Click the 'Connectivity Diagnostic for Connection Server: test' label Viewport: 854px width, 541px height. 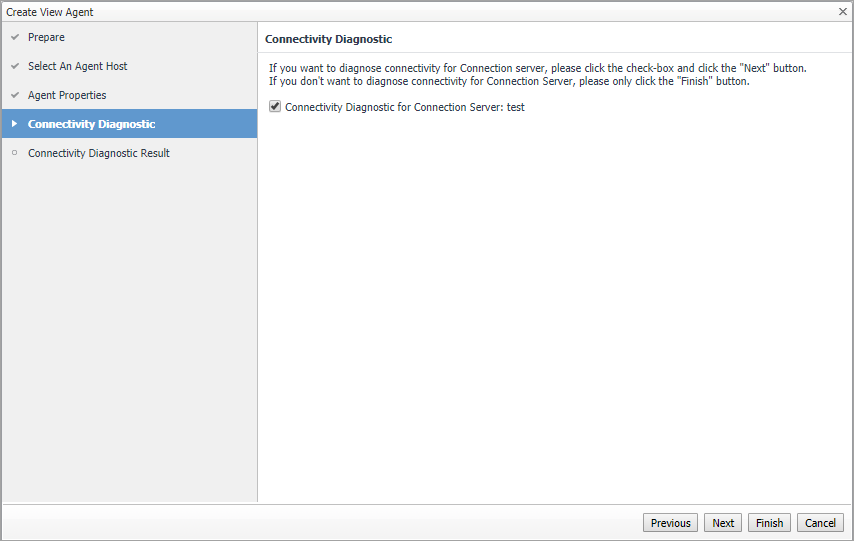click(404, 107)
